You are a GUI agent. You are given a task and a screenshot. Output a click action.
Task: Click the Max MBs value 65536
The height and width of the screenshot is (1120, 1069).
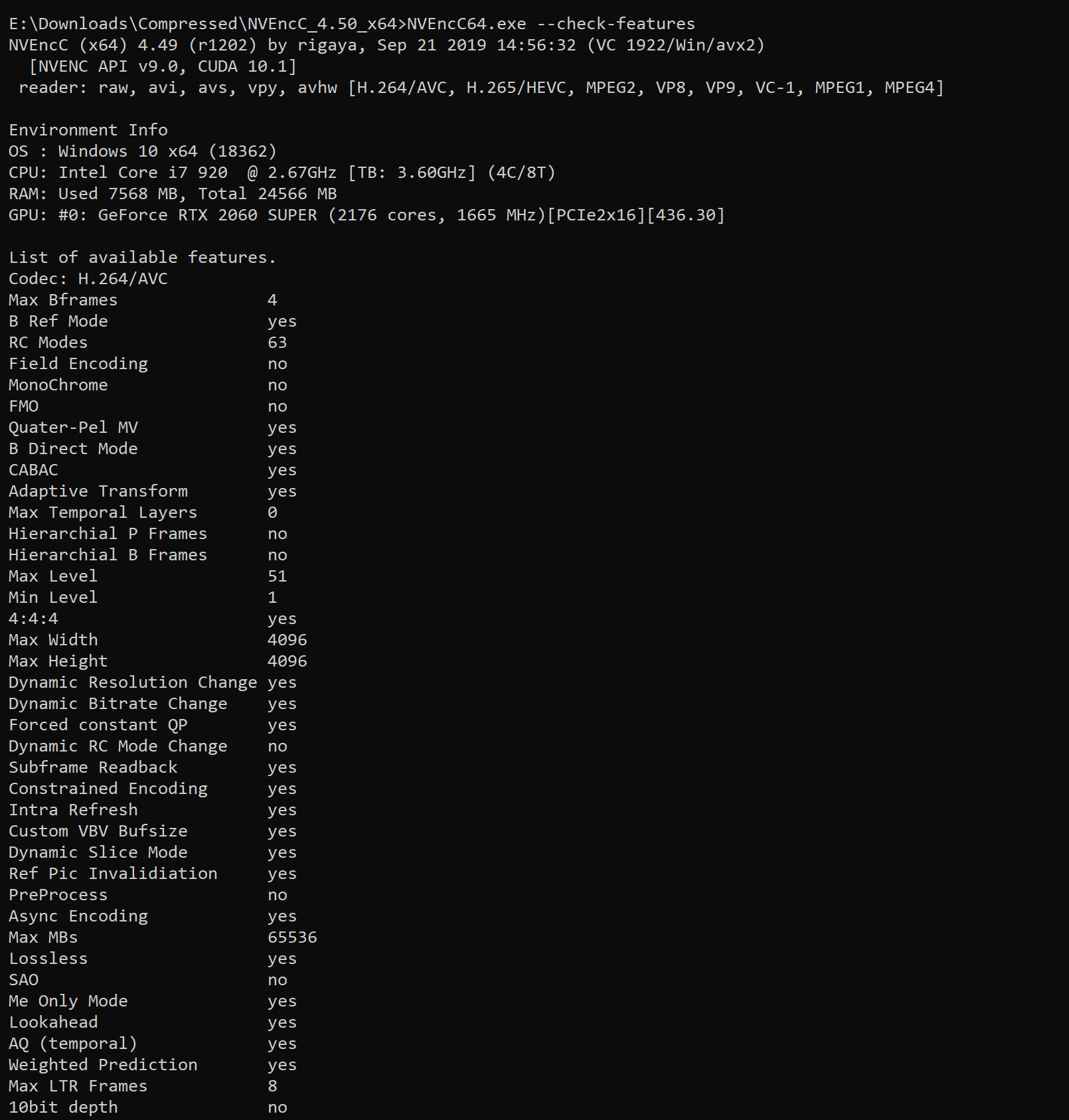(292, 937)
